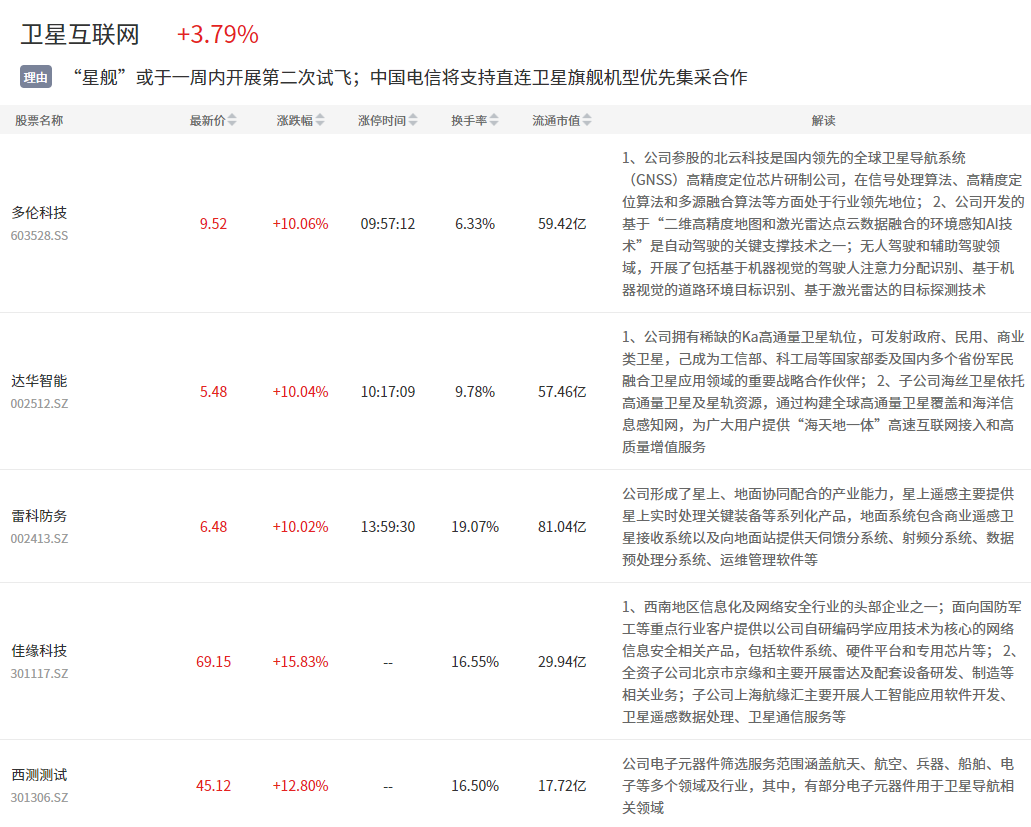This screenshot has width=1031, height=827.
Task: Click market cap 59.42亿
Action: [x=562, y=224]
